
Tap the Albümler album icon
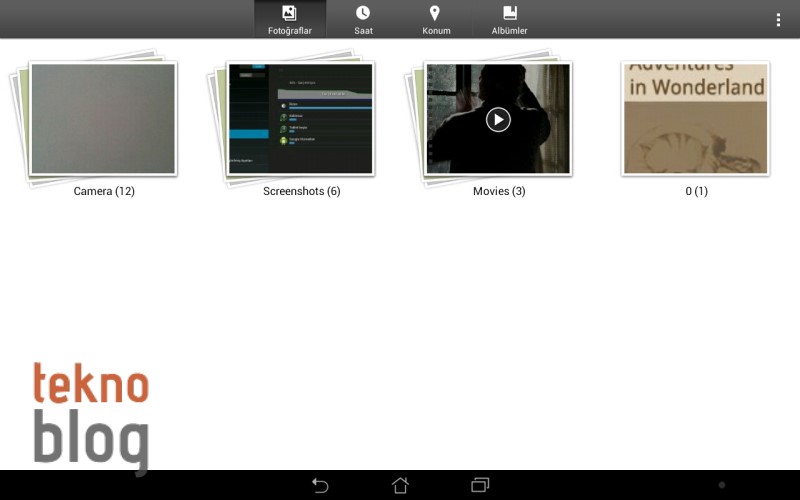pyautogui.click(x=509, y=13)
